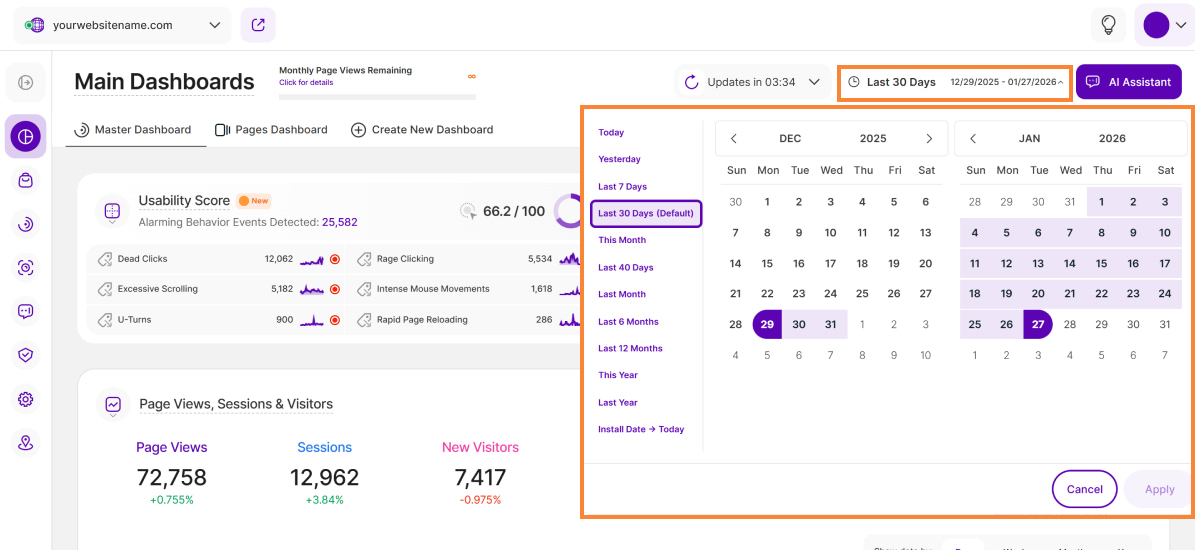The image size is (1195, 550).
Task: Click the location pin sidebar icon
Action: coord(26,442)
